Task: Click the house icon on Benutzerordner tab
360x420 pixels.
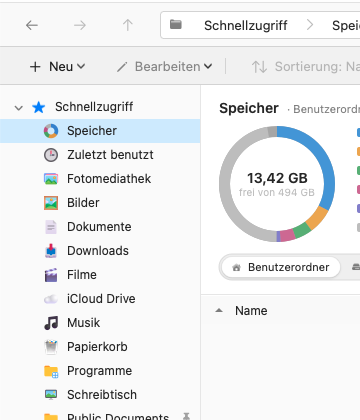Action: pyautogui.click(x=236, y=267)
